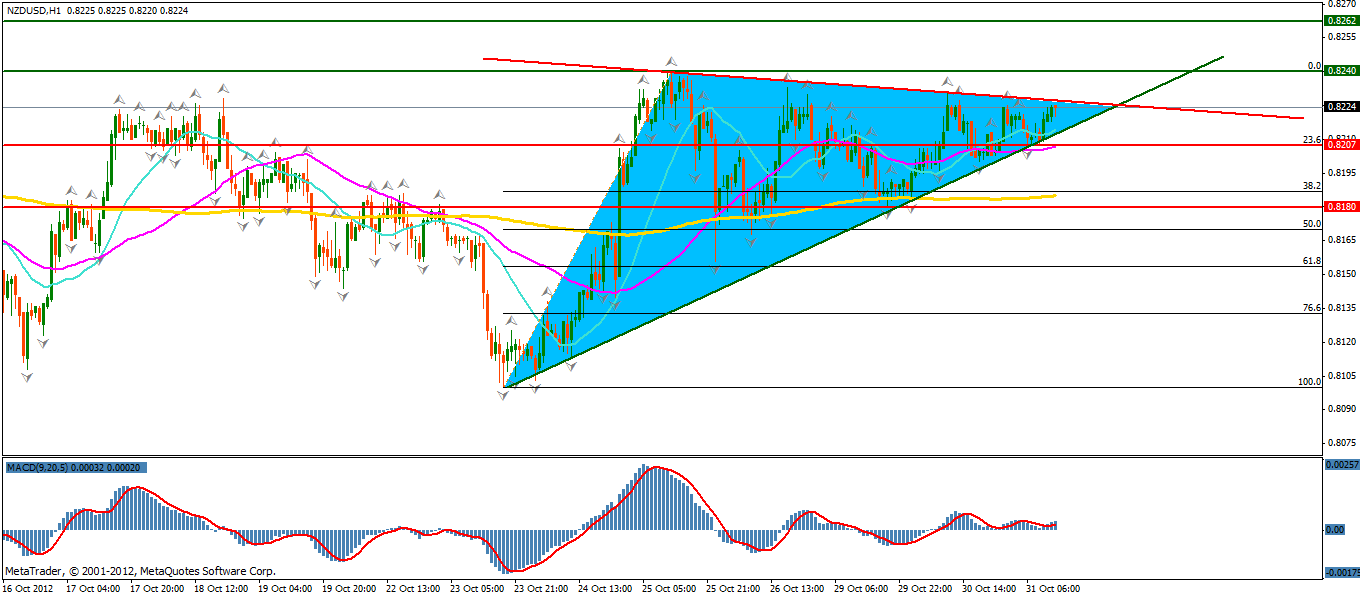1360x596 pixels.
Task: Click the 0.8180 red price label
Action: [1339, 207]
